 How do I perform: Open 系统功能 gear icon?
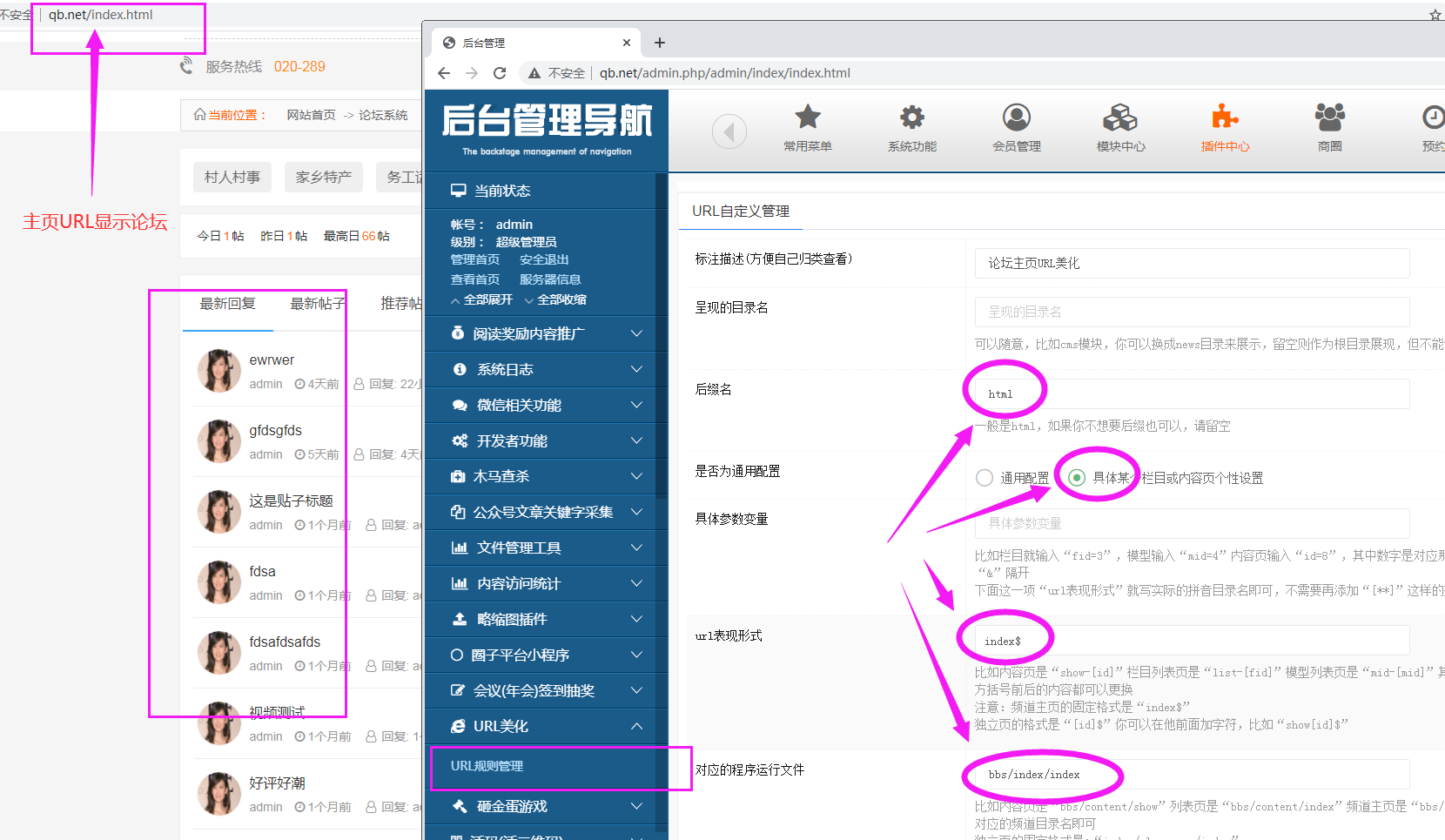click(x=911, y=118)
